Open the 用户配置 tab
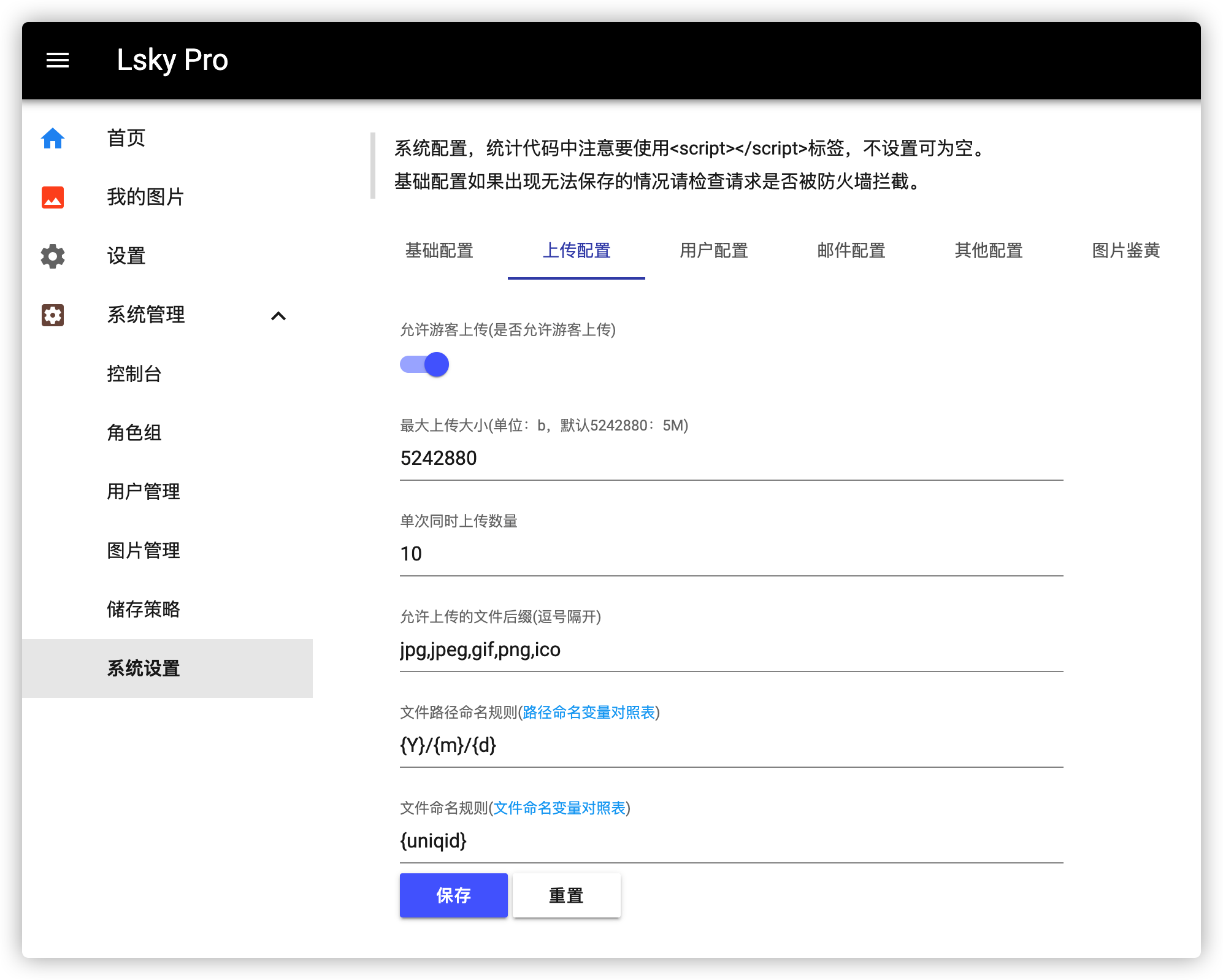The width and height of the screenshot is (1223, 980). click(714, 251)
